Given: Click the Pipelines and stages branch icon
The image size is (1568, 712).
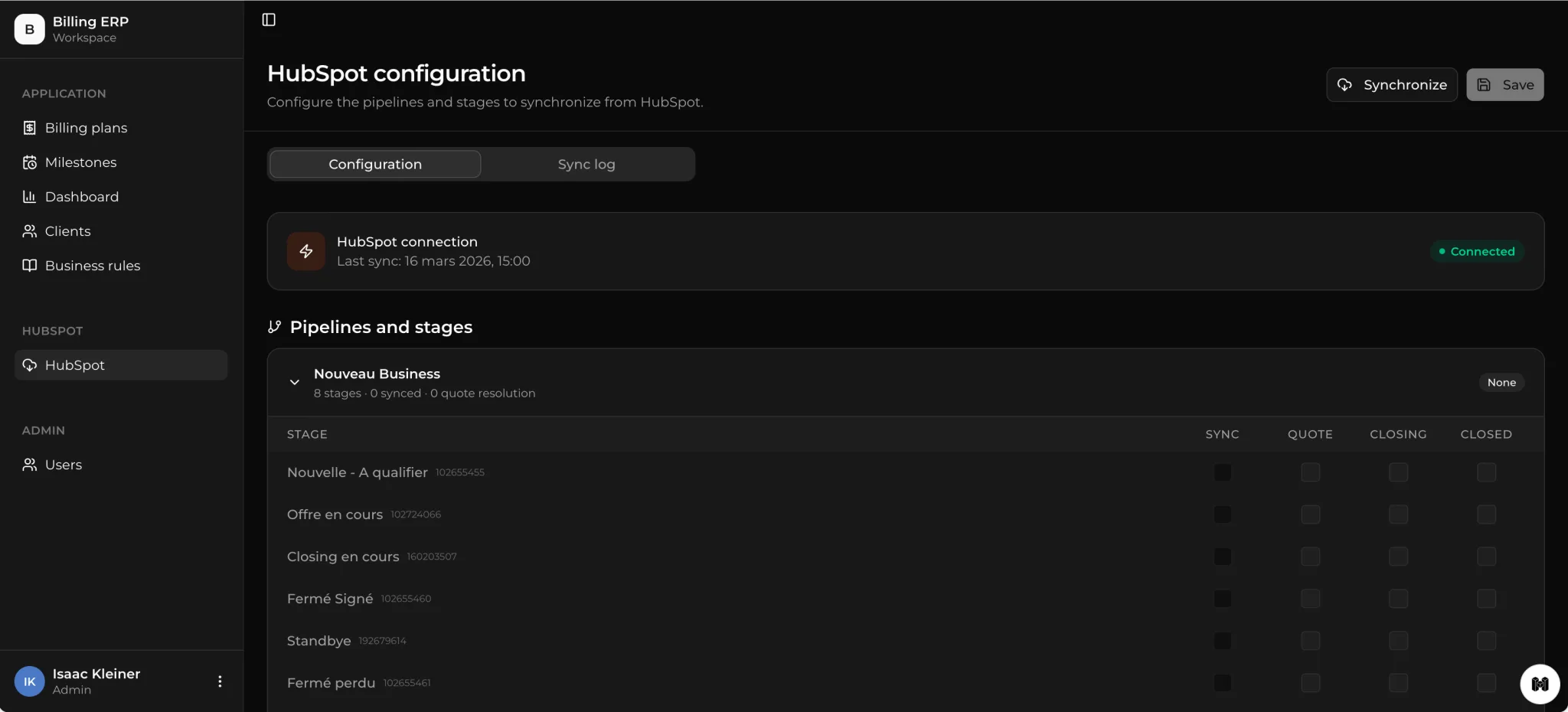Looking at the screenshot, I should tap(275, 327).
